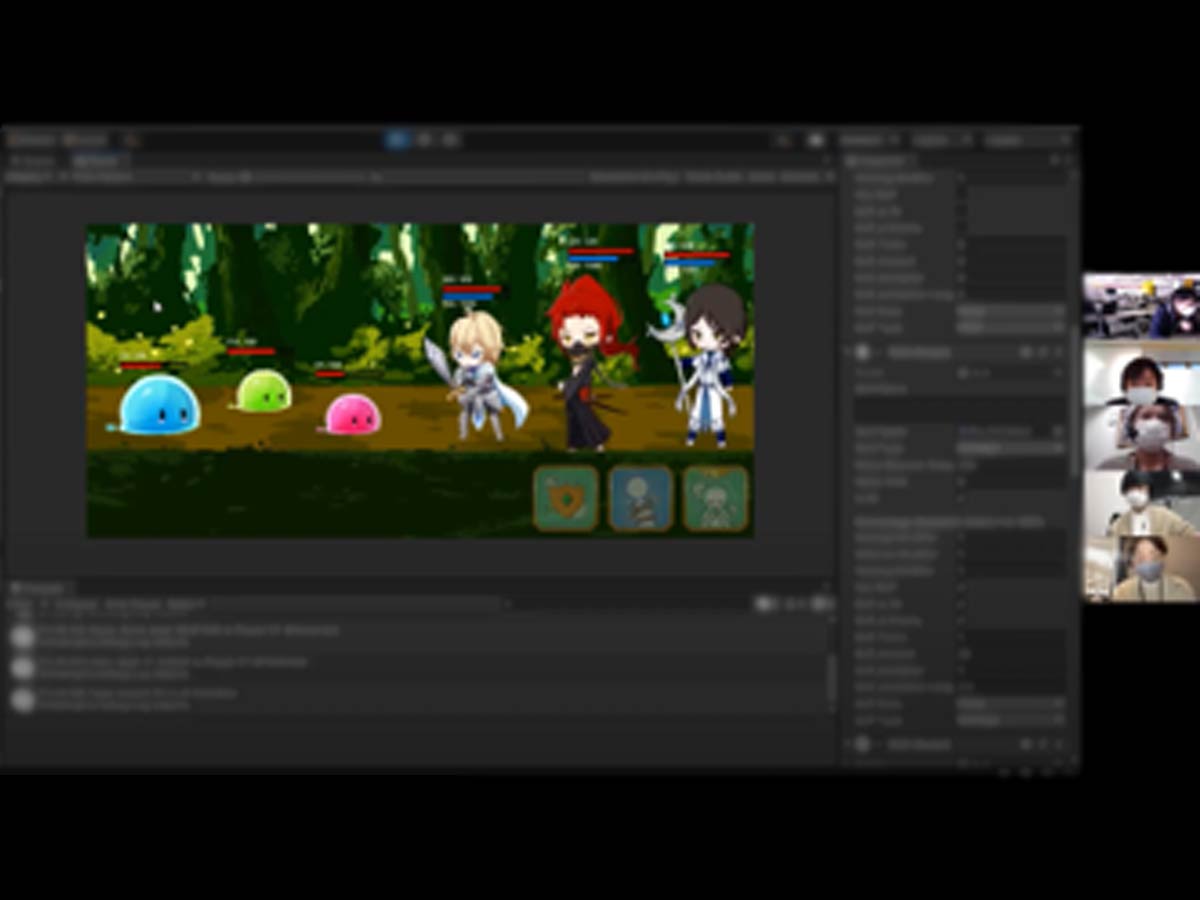
Task: Select the second video participant thumbnail
Action: click(1141, 374)
